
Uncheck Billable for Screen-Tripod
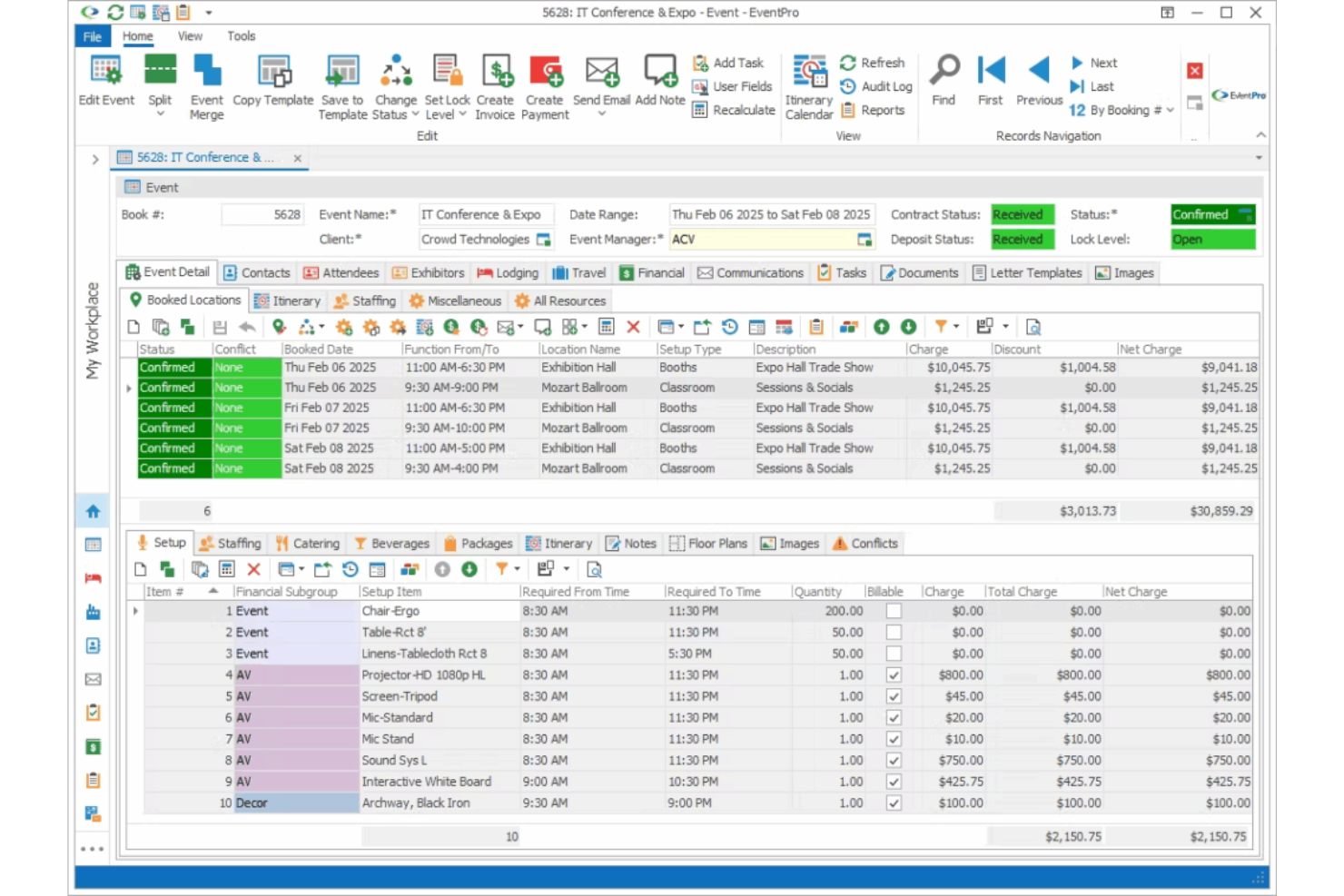click(894, 696)
